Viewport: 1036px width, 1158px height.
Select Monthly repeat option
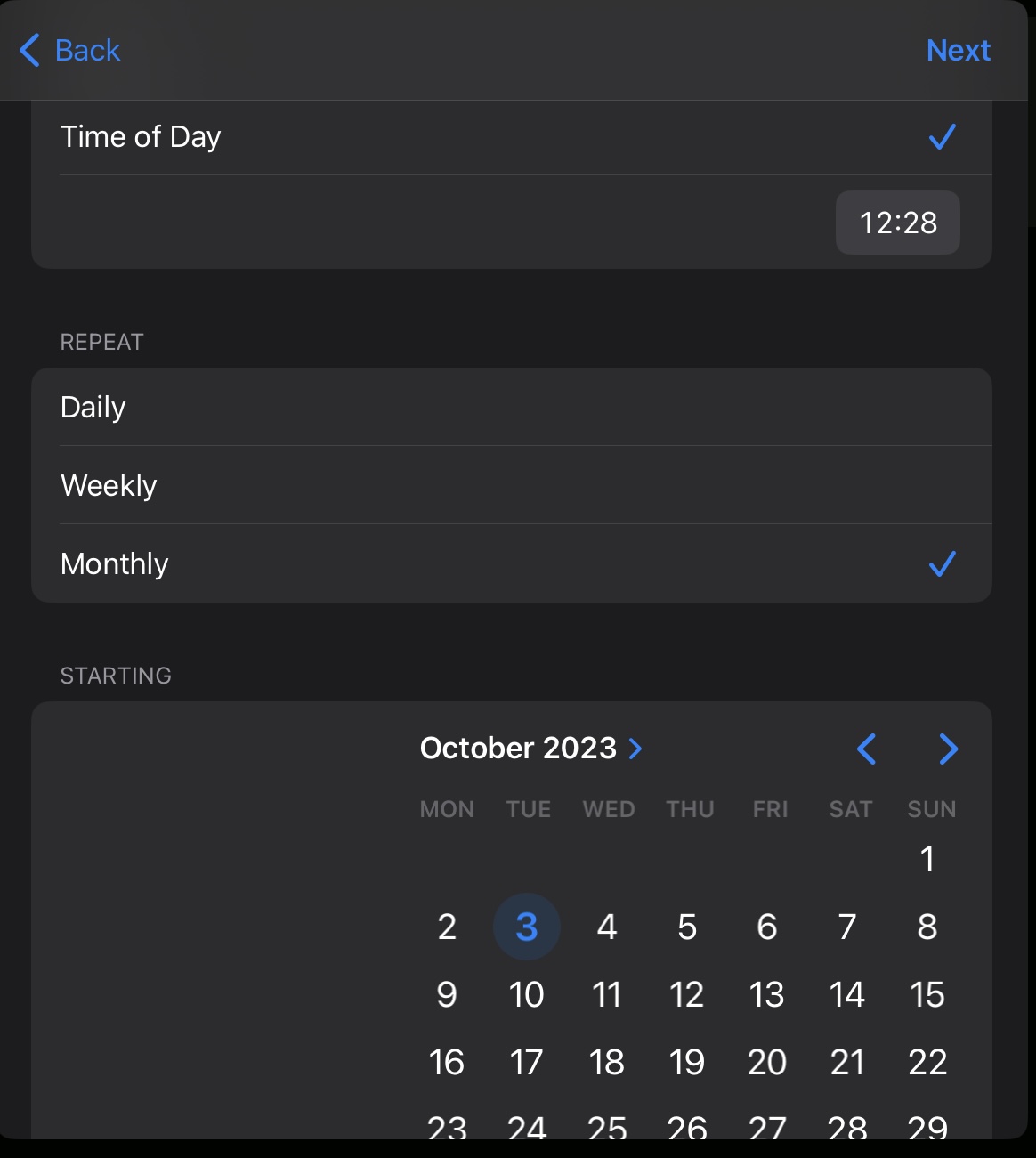pyautogui.click(x=512, y=563)
